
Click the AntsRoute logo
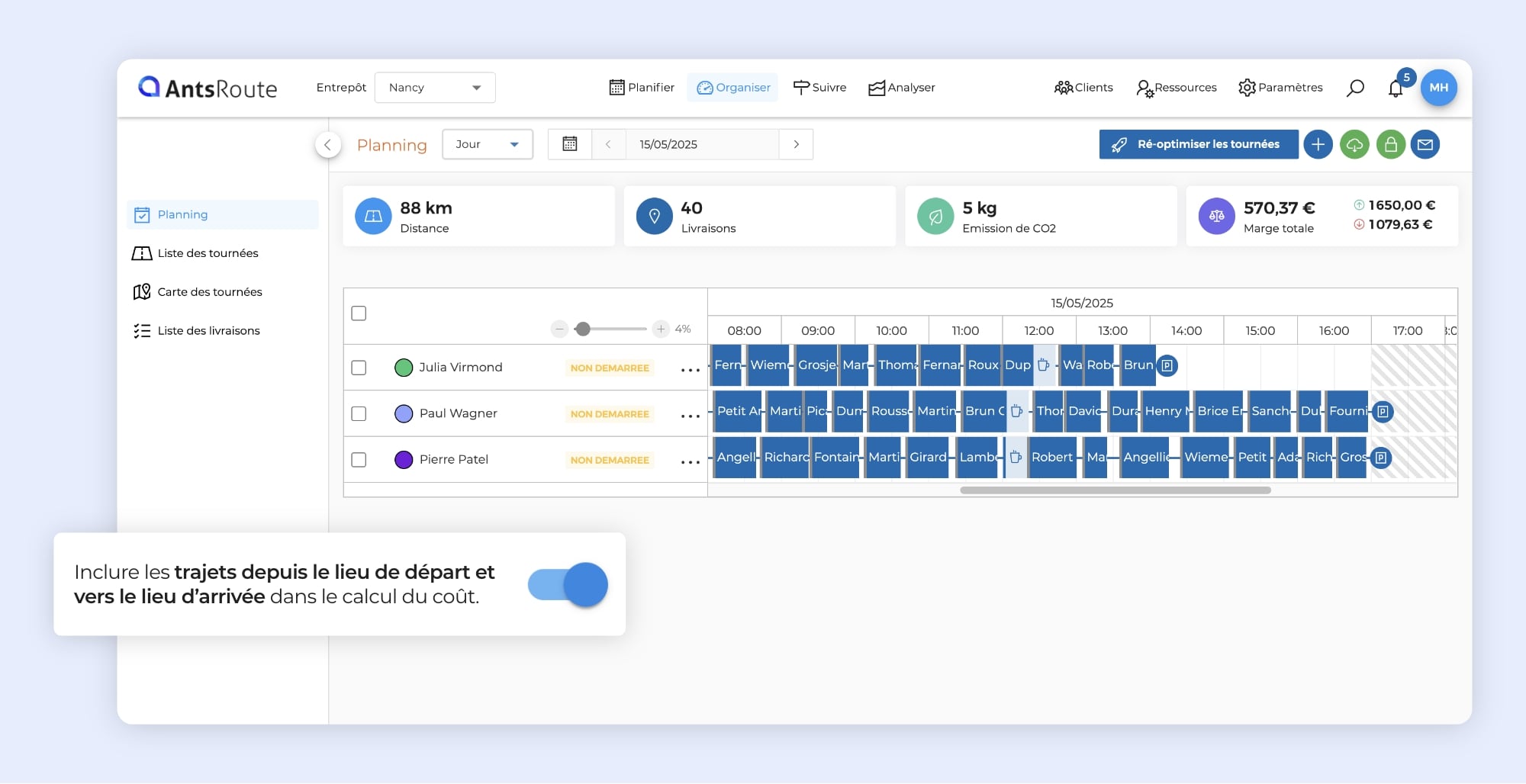pyautogui.click(x=208, y=88)
